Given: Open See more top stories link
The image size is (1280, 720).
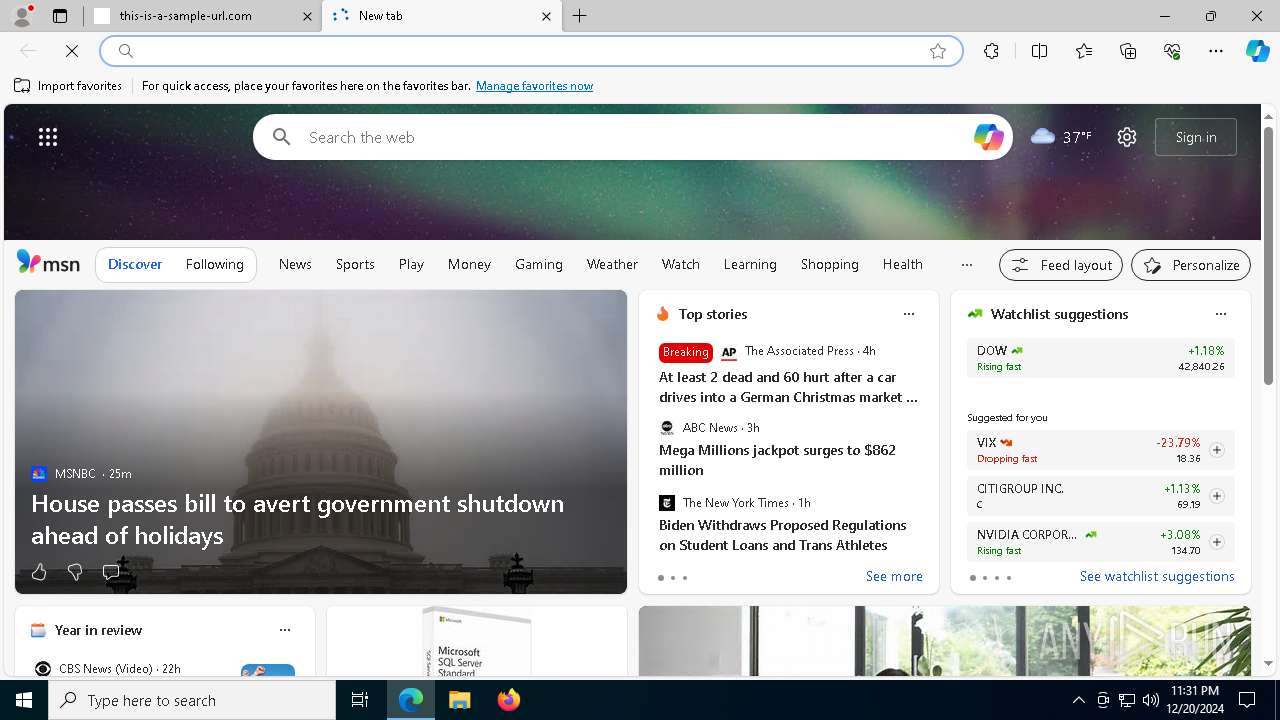Looking at the screenshot, I should pos(894,576).
